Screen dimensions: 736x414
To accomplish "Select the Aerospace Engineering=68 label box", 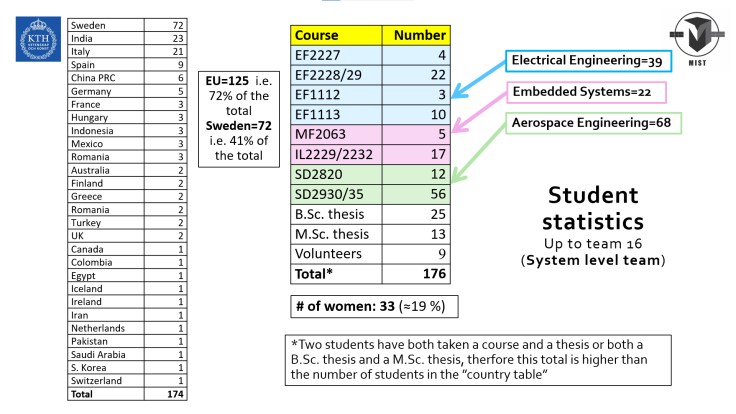I will tap(594, 123).
